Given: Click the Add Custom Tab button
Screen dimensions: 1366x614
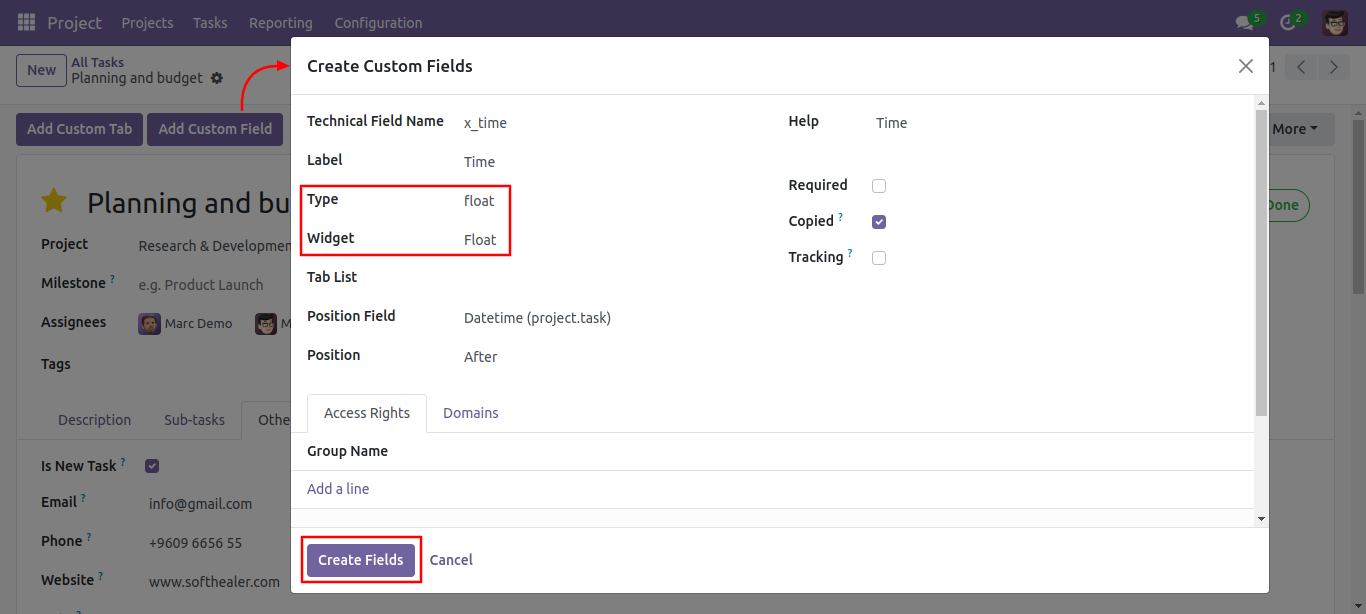Looking at the screenshot, I should (x=80, y=129).
